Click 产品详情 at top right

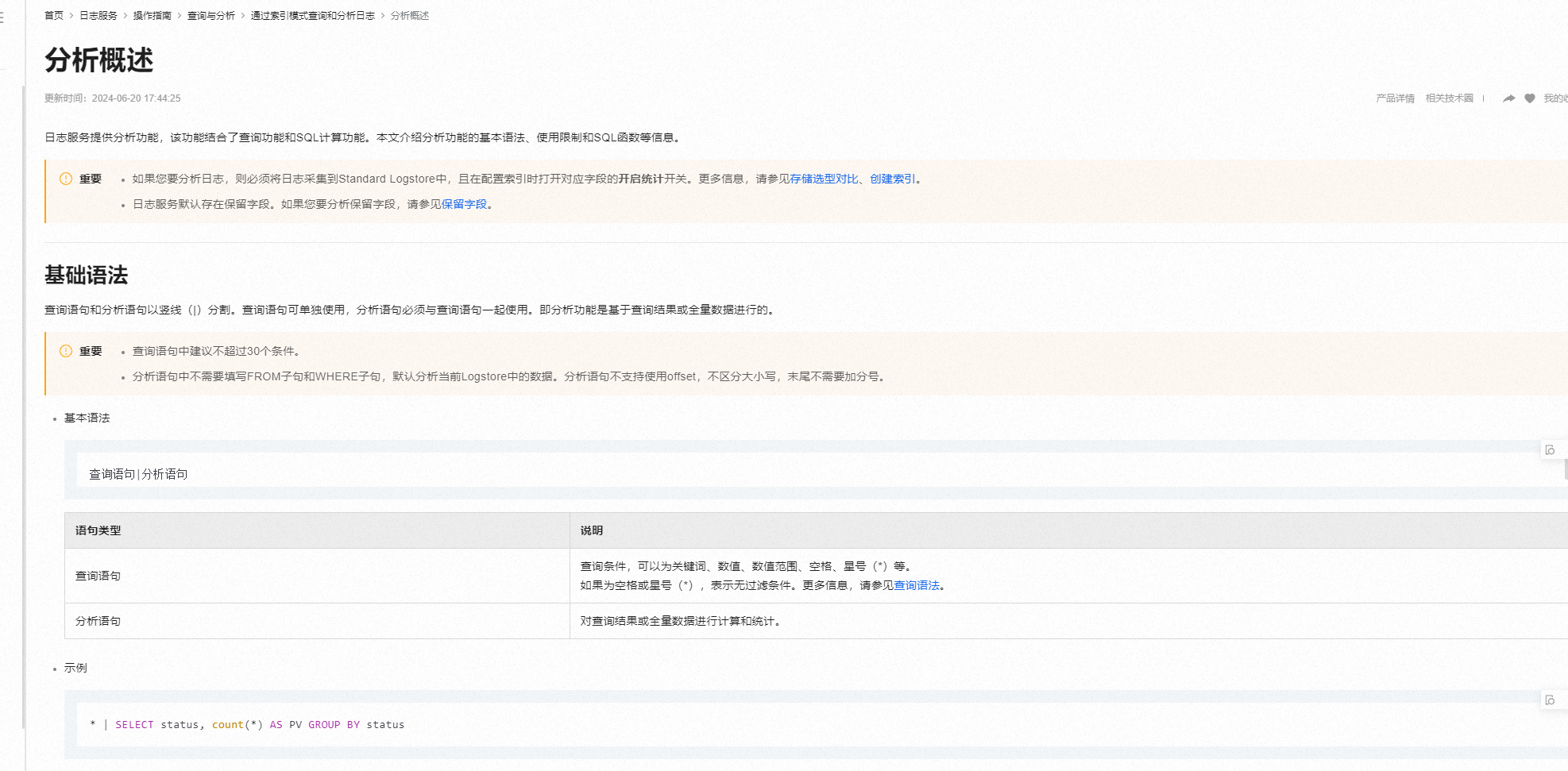1396,98
